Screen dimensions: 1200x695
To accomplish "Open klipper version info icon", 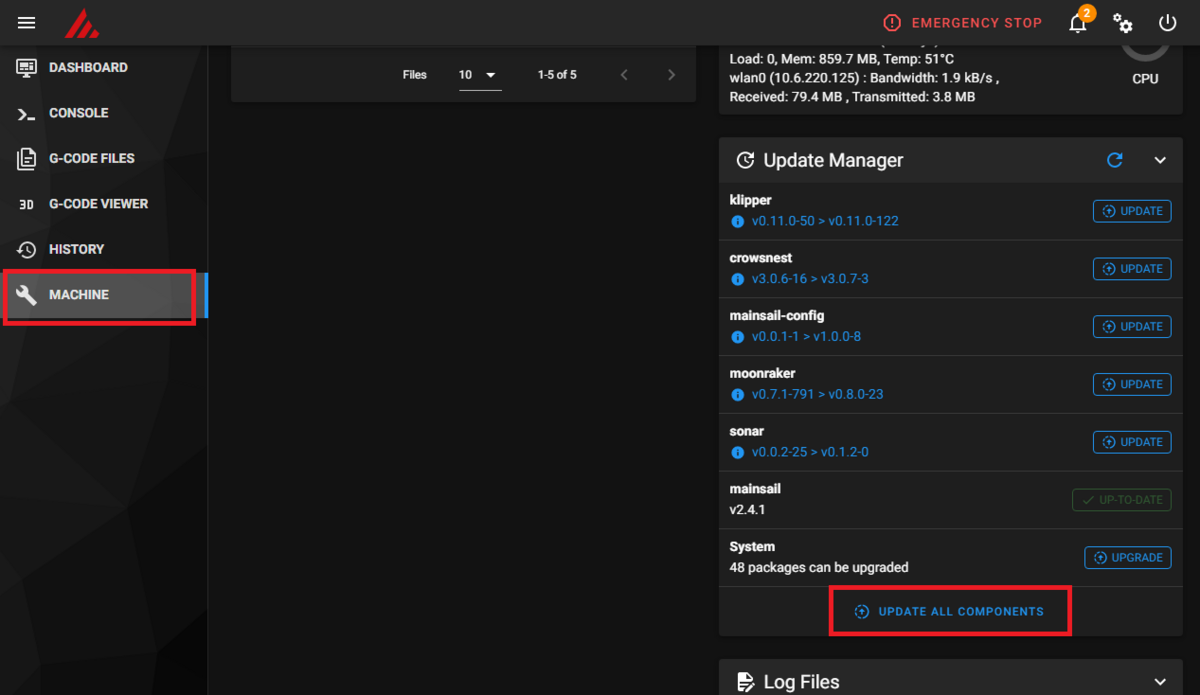I will 738,221.
